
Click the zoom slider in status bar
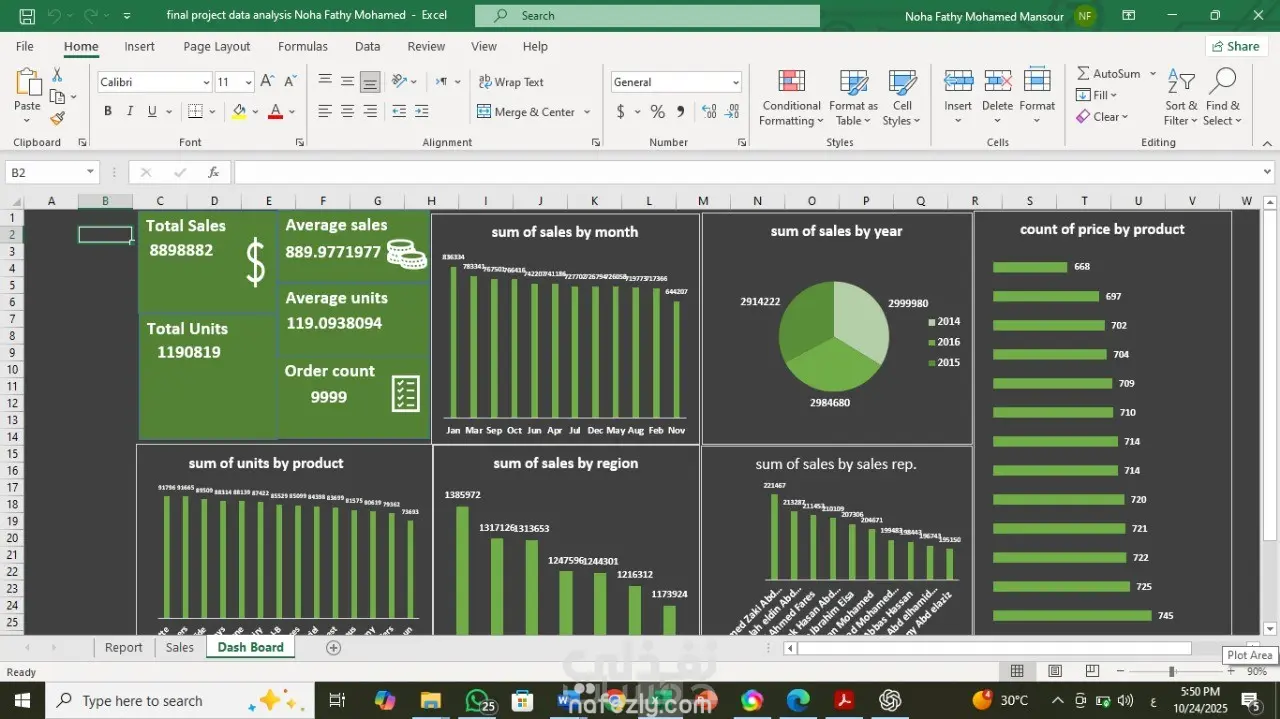(x=1171, y=671)
